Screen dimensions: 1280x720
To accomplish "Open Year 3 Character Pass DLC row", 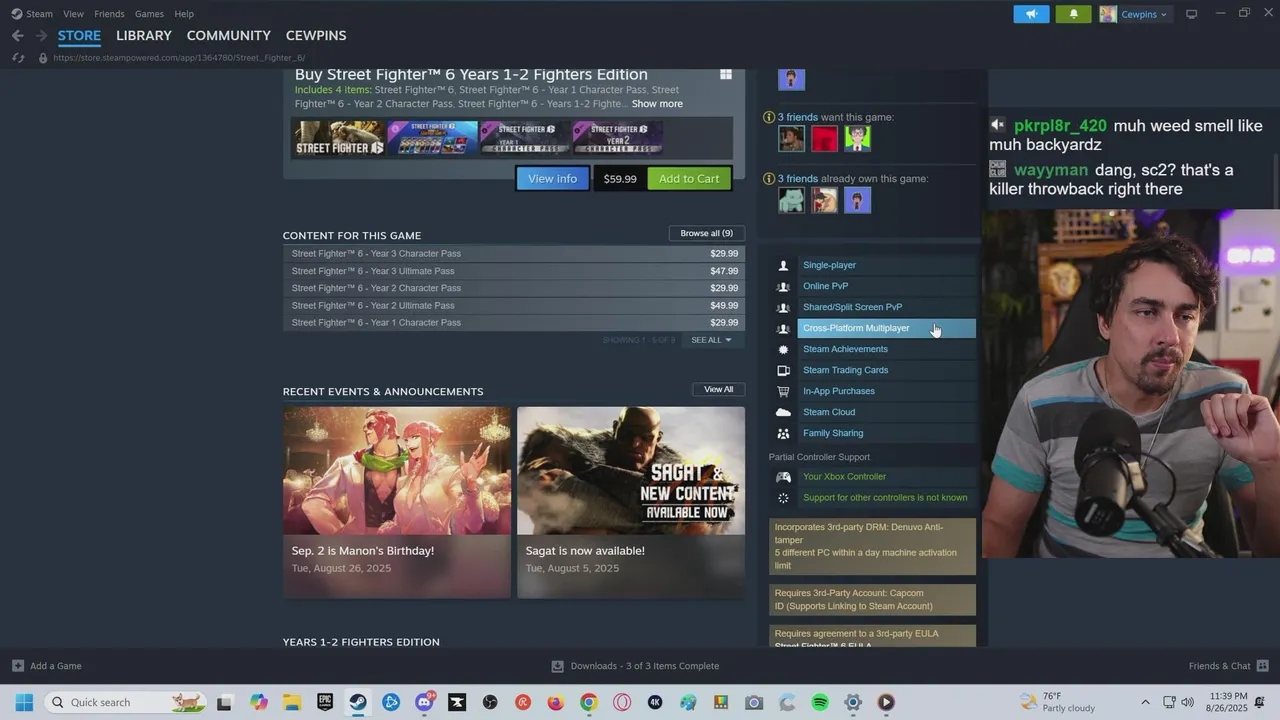I will (514, 254).
